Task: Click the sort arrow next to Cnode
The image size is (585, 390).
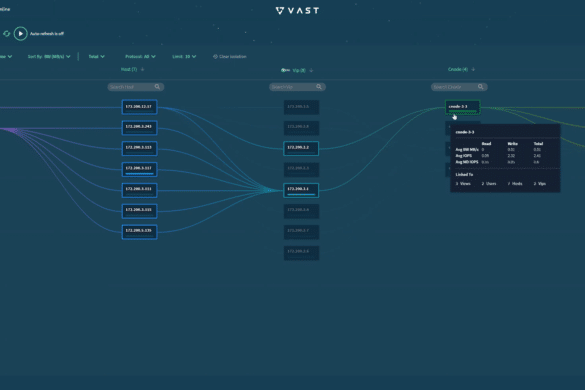Action: click(x=473, y=69)
